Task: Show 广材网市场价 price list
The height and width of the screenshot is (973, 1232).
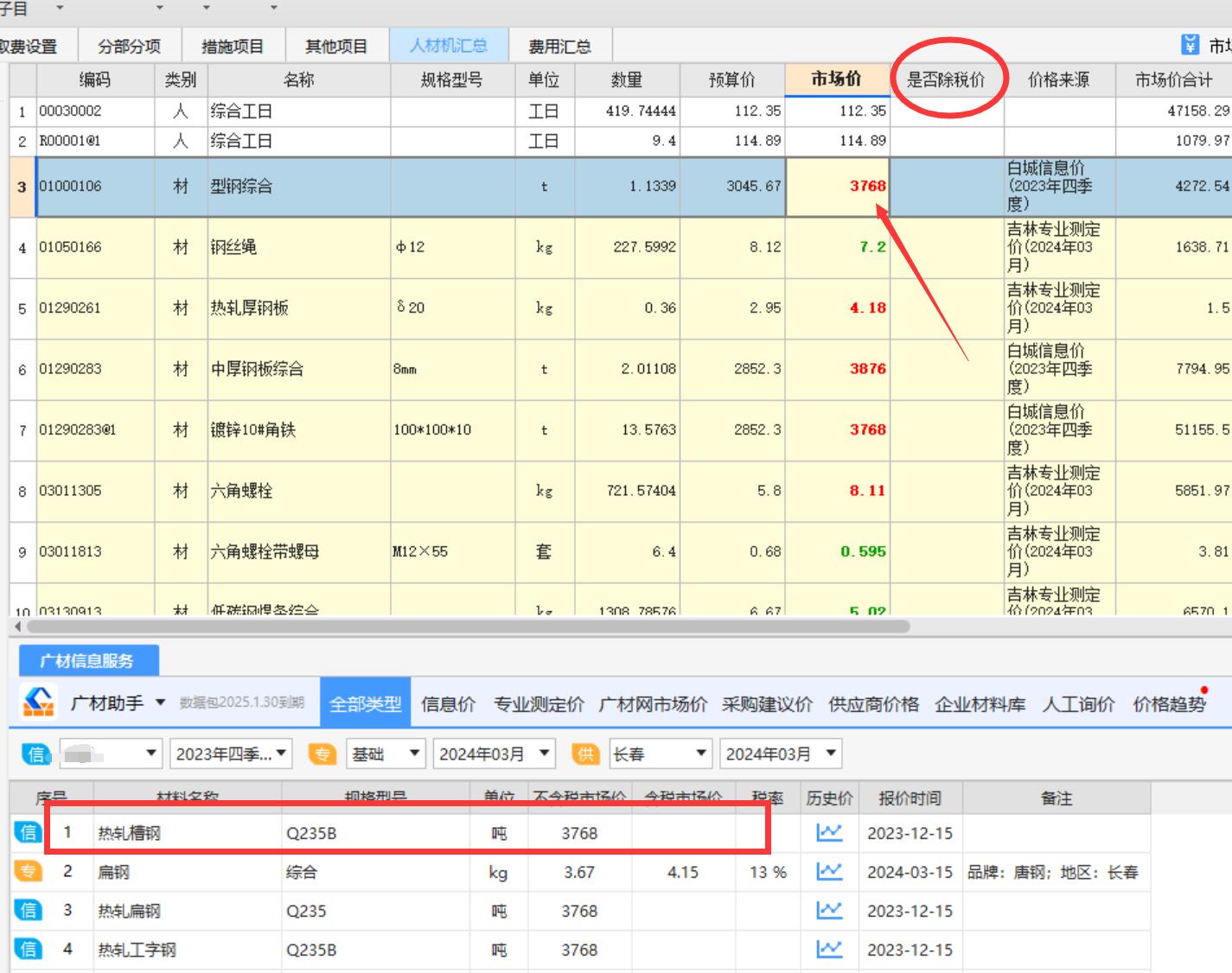Action: (653, 704)
